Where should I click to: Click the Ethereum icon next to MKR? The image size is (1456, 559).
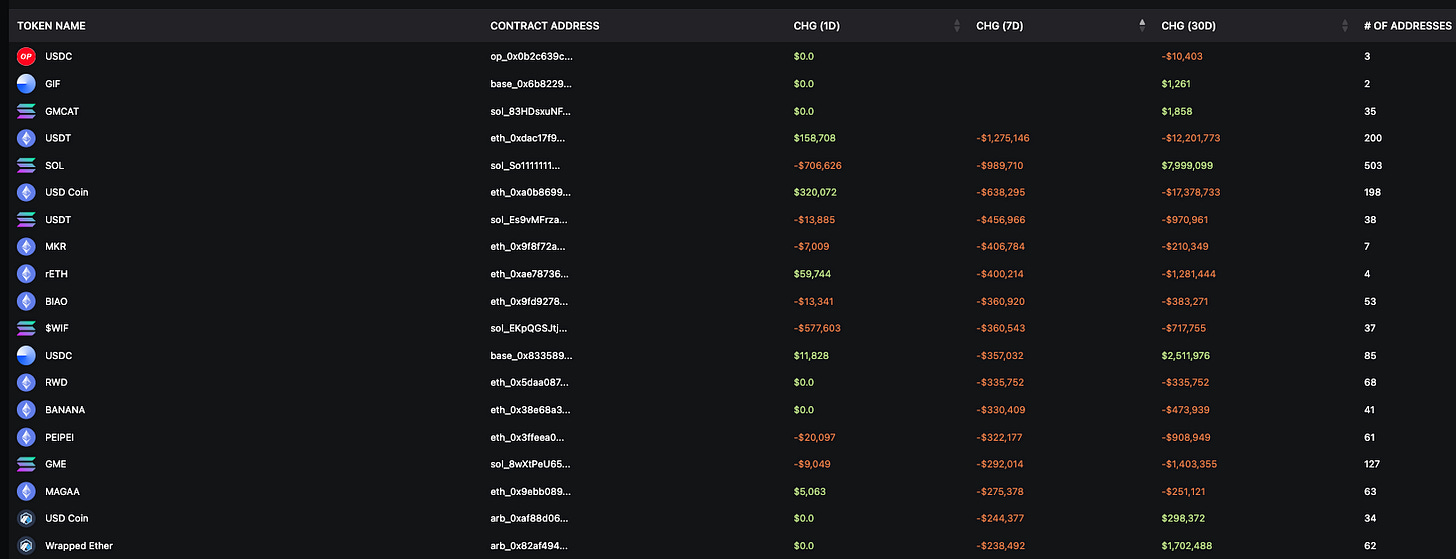click(26, 246)
